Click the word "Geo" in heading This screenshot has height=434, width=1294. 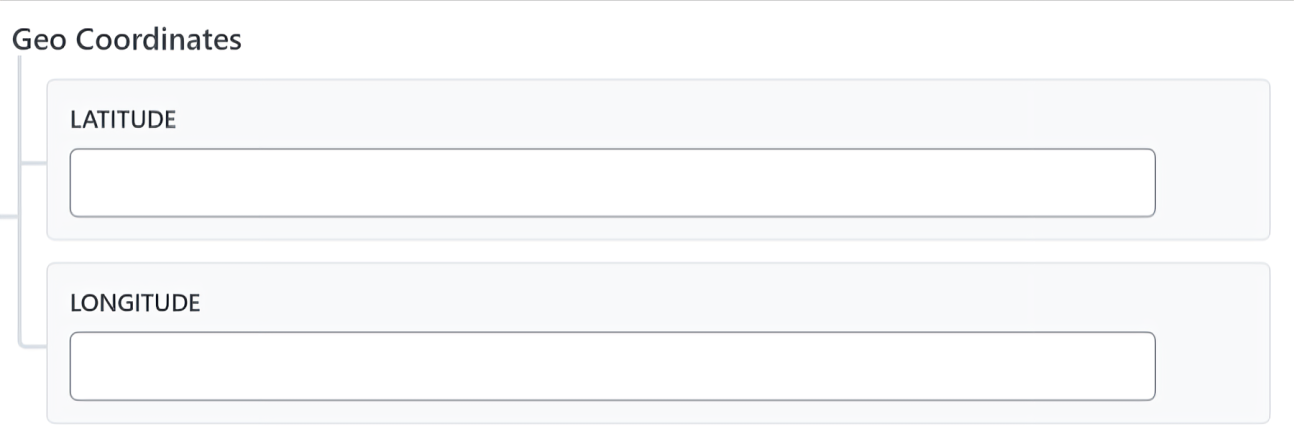(x=39, y=40)
